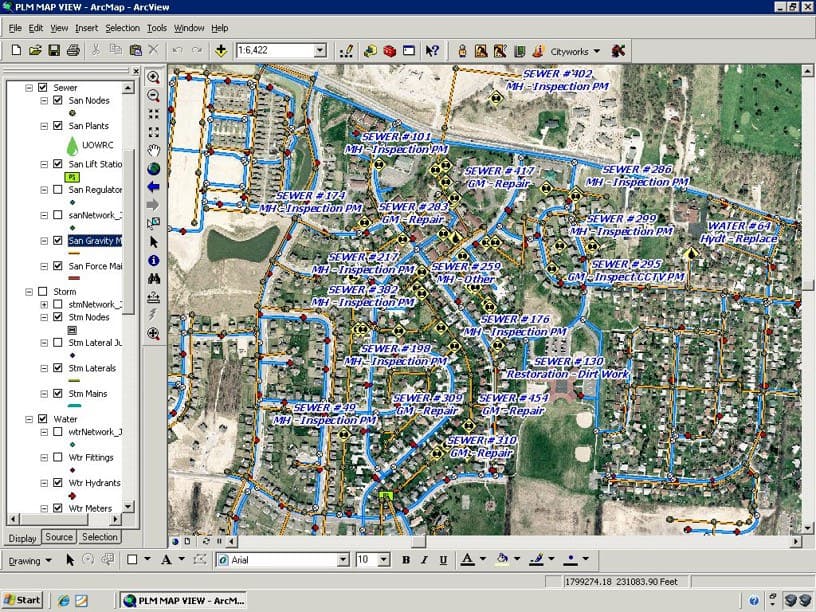This screenshot has width=816, height=612.
Task: Uncheck the San Nodes layer
Action: click(x=57, y=101)
